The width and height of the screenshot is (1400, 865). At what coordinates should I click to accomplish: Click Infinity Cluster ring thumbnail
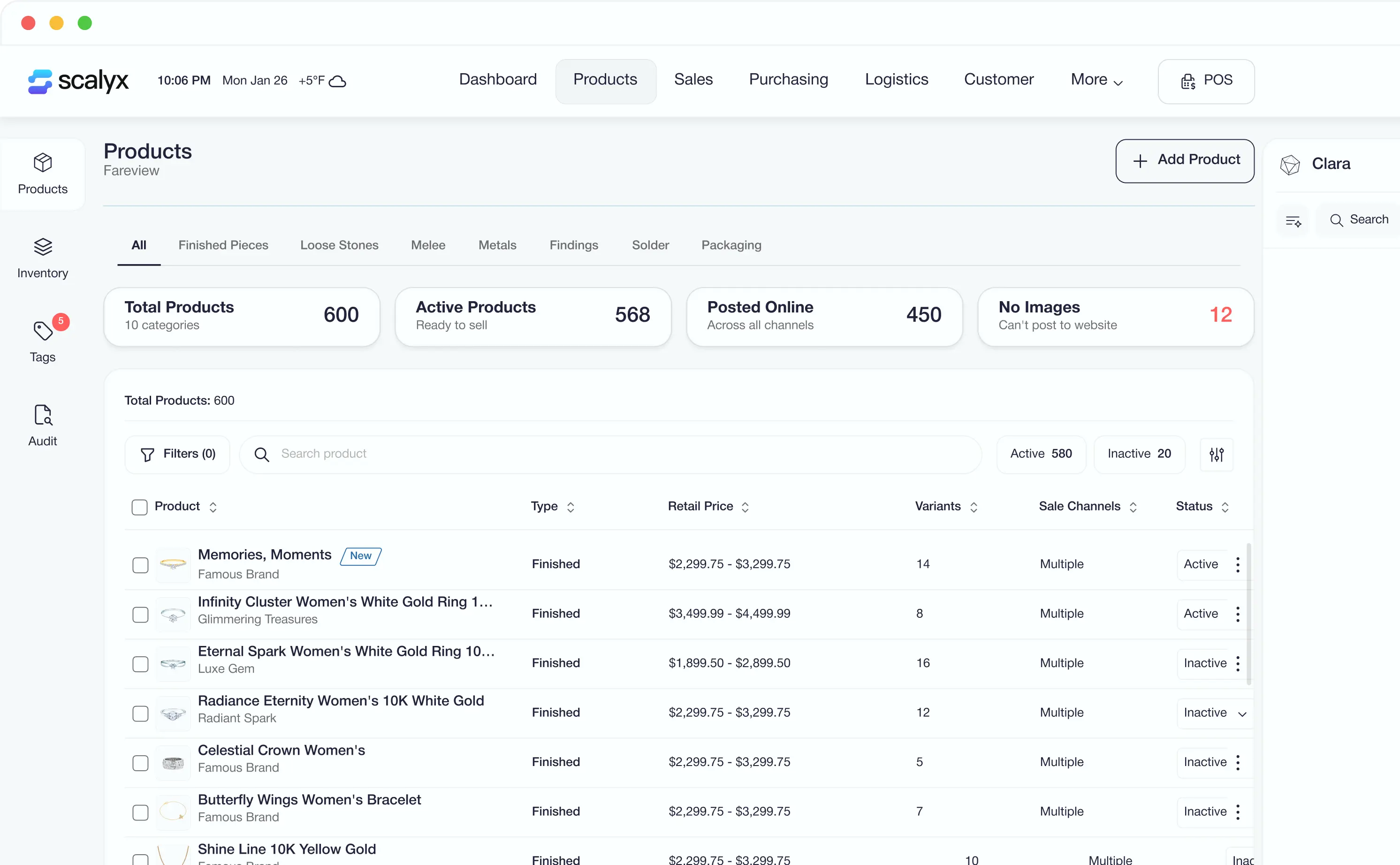pos(173,615)
